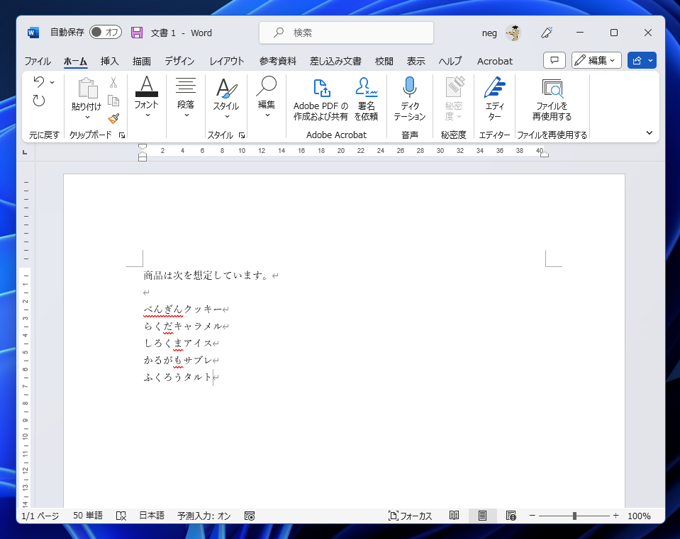Switch to the 参考資料 tab

coord(278,61)
